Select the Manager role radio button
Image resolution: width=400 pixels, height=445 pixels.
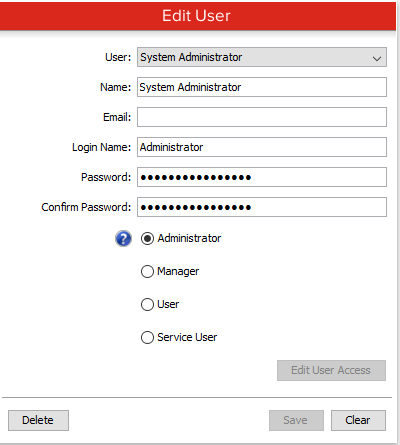[x=147, y=271]
